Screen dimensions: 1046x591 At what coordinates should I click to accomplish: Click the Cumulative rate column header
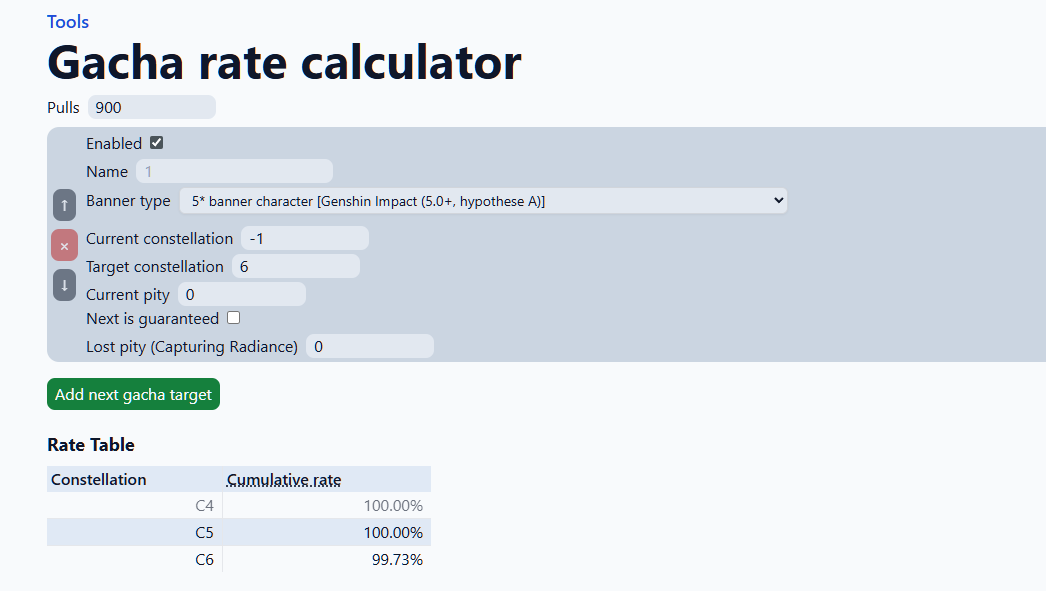pos(284,480)
